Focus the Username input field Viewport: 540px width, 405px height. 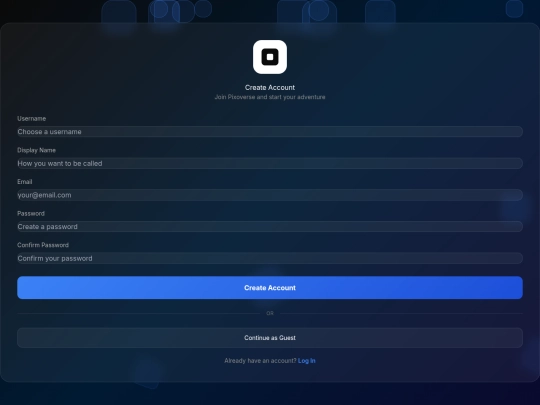(x=270, y=132)
